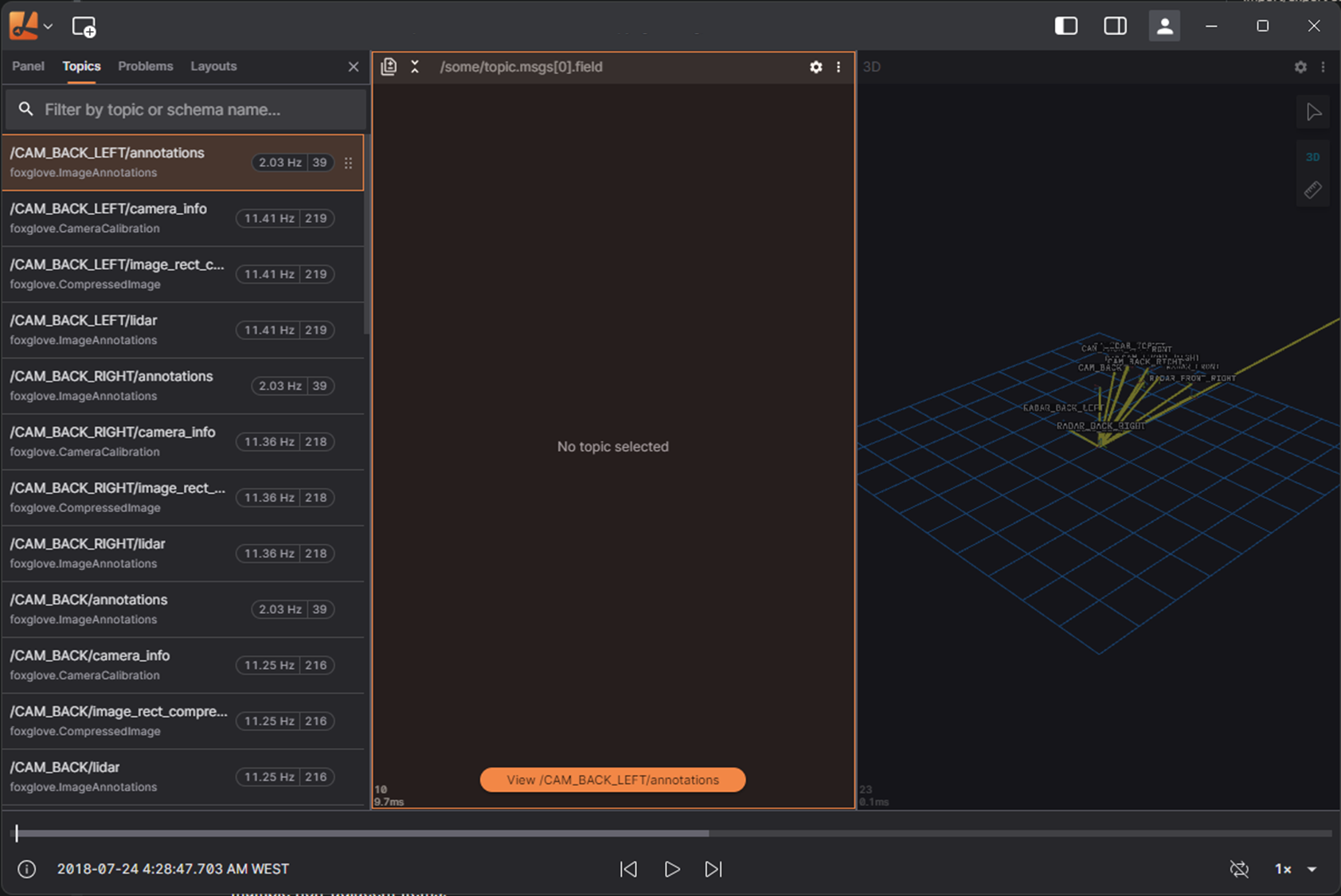The width and height of the screenshot is (1341, 896).
Task: Click the timestamp 2018-07-24 4:28:47.703 AM WEST
Action: click(x=173, y=869)
